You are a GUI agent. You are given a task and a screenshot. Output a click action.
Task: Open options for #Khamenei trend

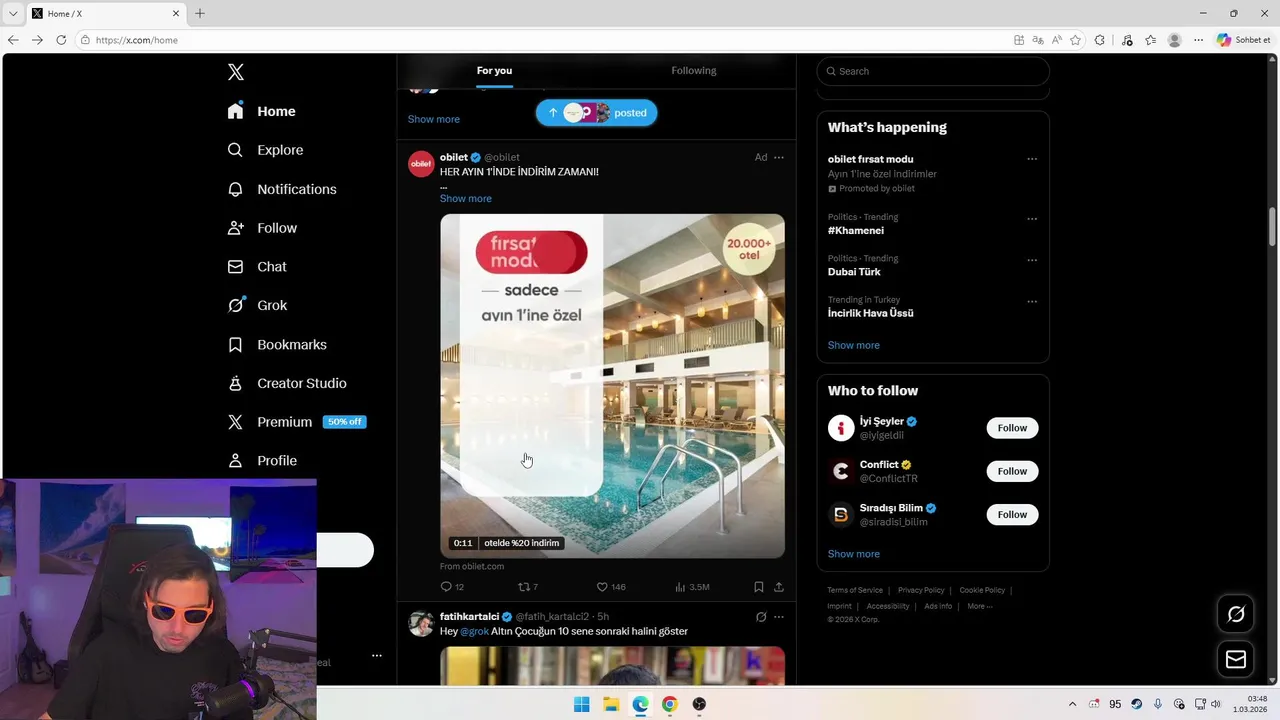1032,219
